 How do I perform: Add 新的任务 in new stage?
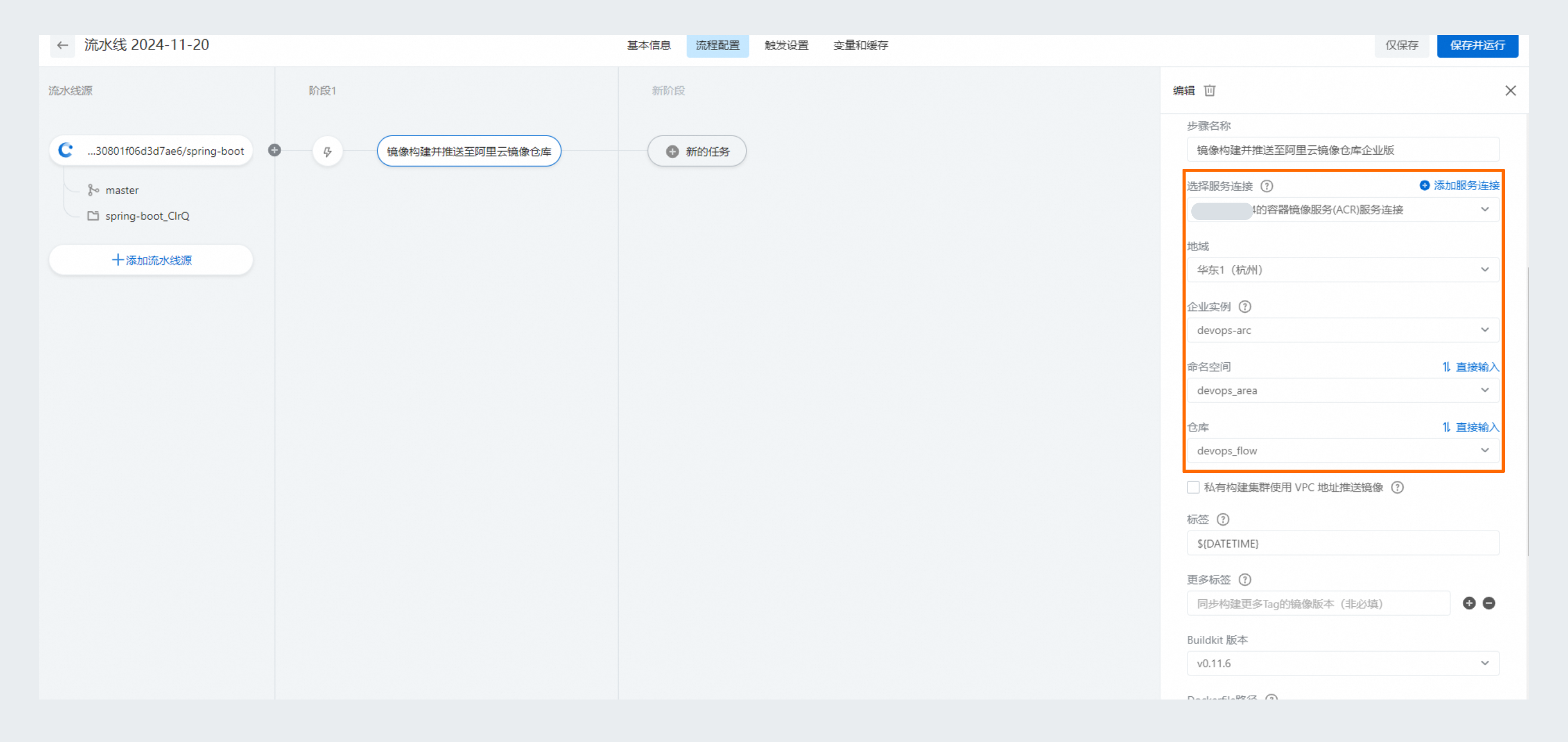(696, 151)
